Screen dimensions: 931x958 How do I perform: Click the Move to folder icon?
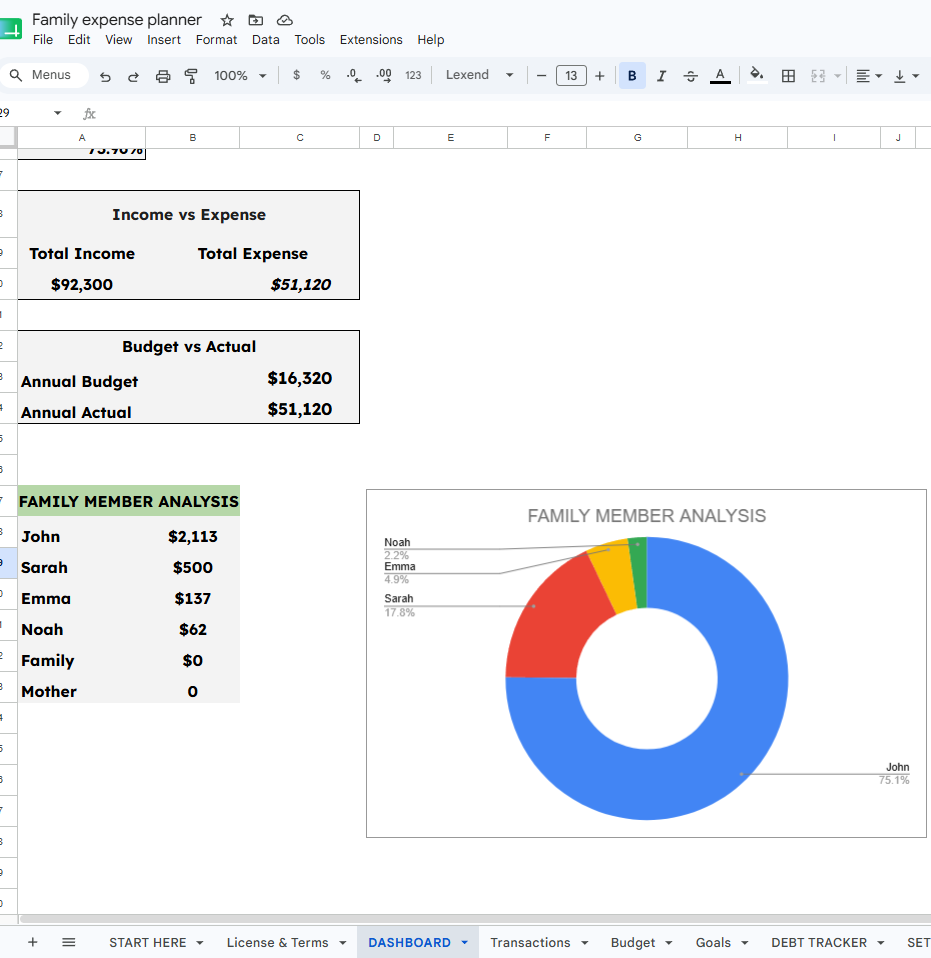point(255,20)
